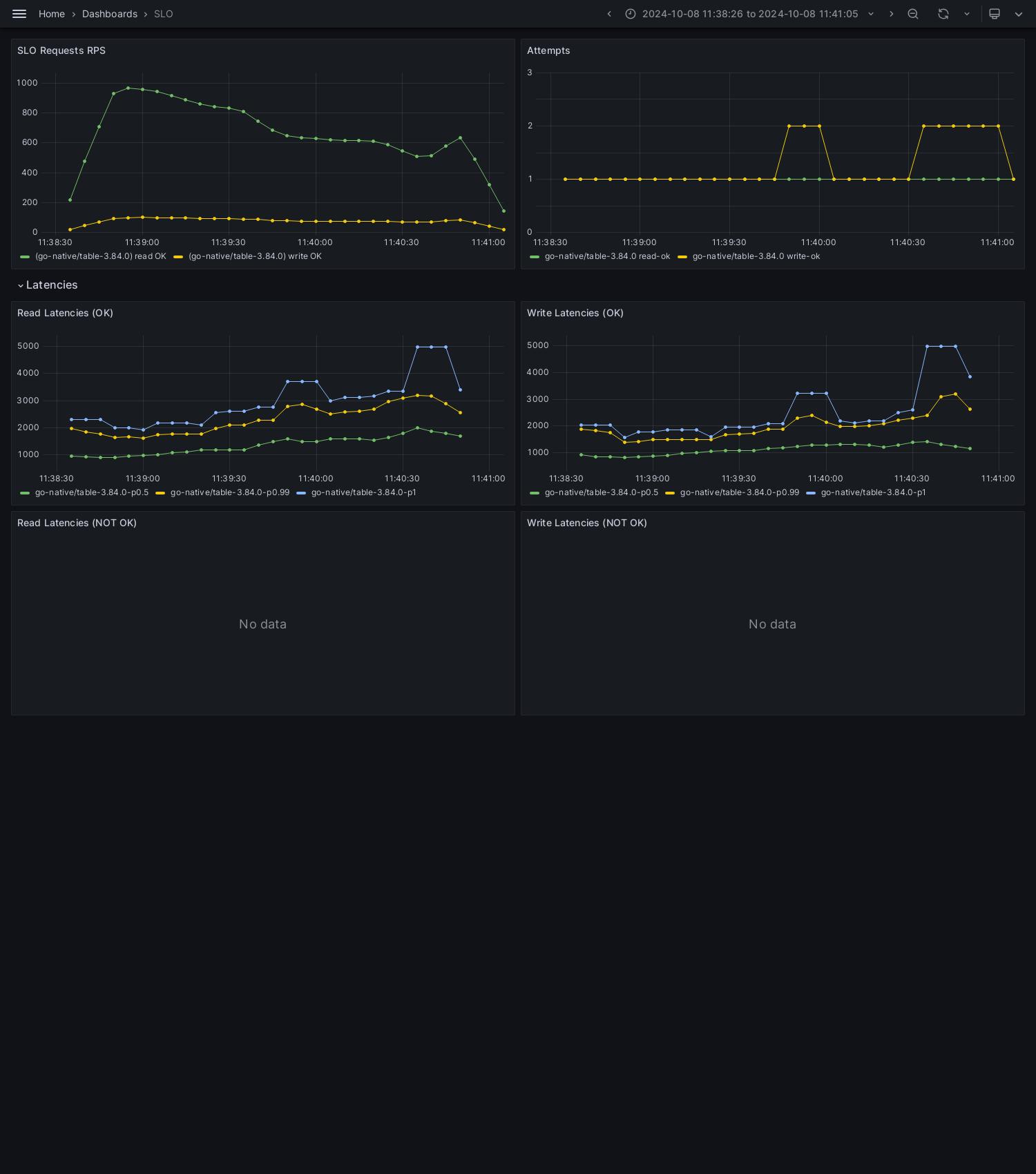
Task: Open Write Latencies (OK) panel title
Action: (x=575, y=313)
